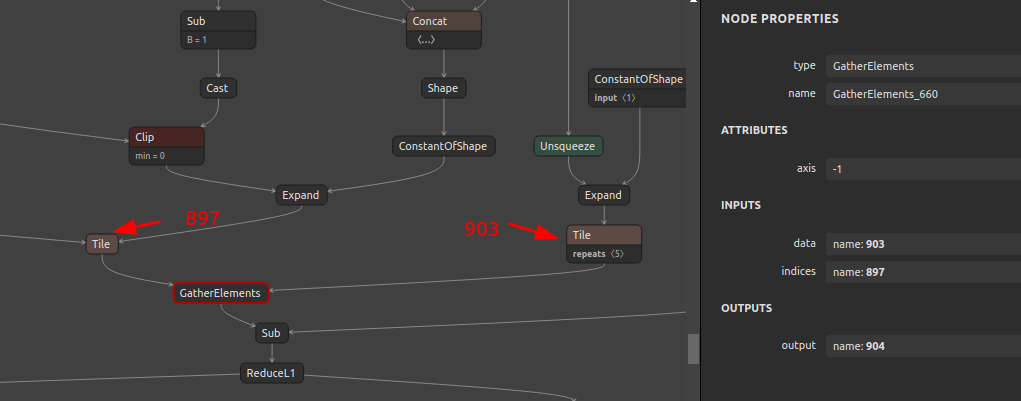This screenshot has height=401, width=1021.
Task: Select the ReduceL1 node
Action: (x=272, y=373)
